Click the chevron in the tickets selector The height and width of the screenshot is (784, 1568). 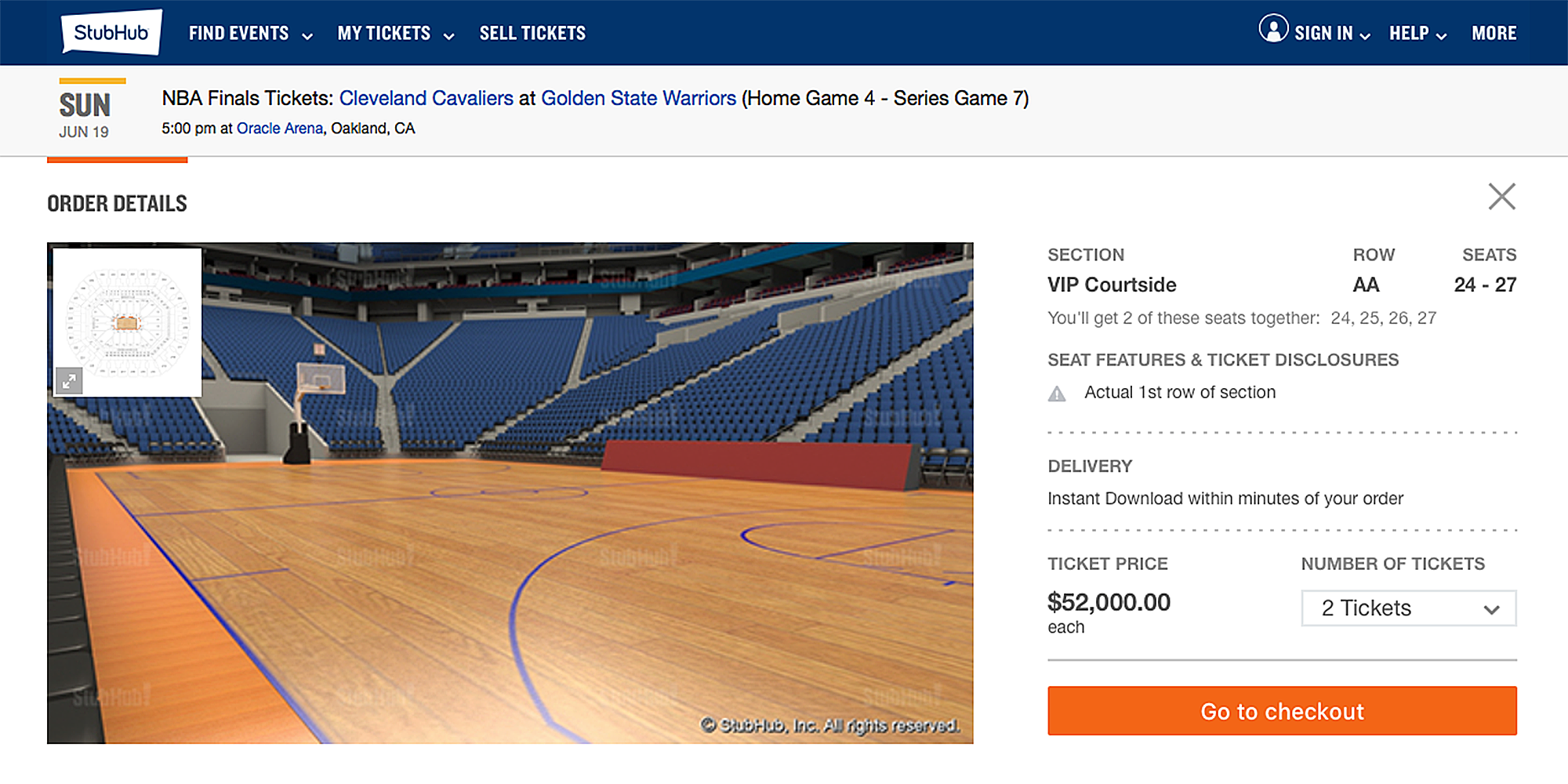[1491, 610]
